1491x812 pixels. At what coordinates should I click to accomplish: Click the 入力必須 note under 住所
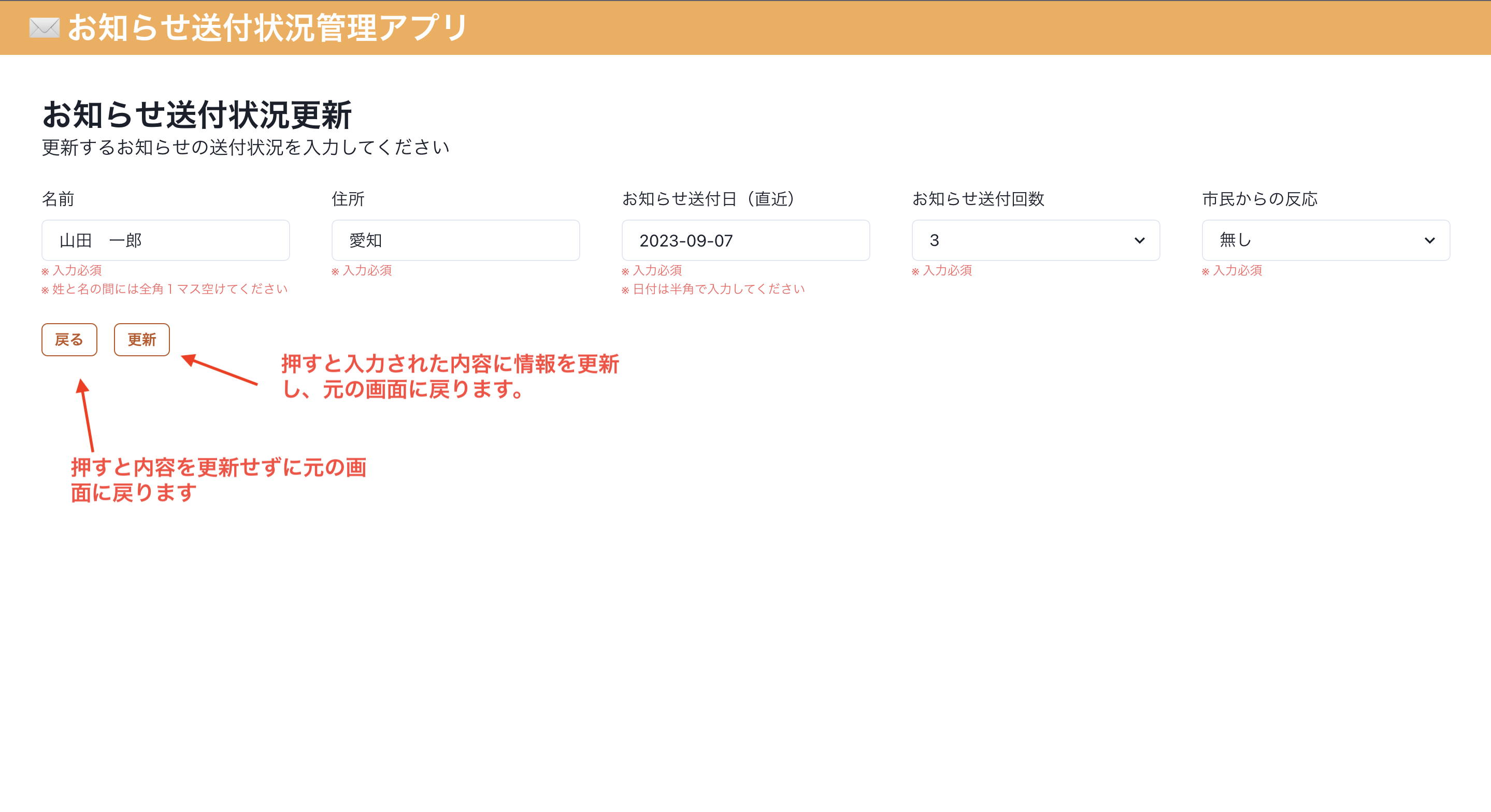[361, 270]
